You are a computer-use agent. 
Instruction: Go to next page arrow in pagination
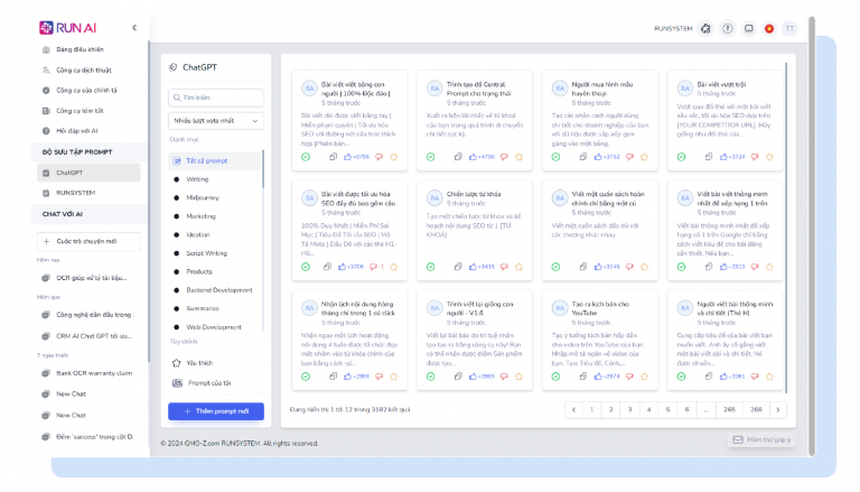click(778, 410)
